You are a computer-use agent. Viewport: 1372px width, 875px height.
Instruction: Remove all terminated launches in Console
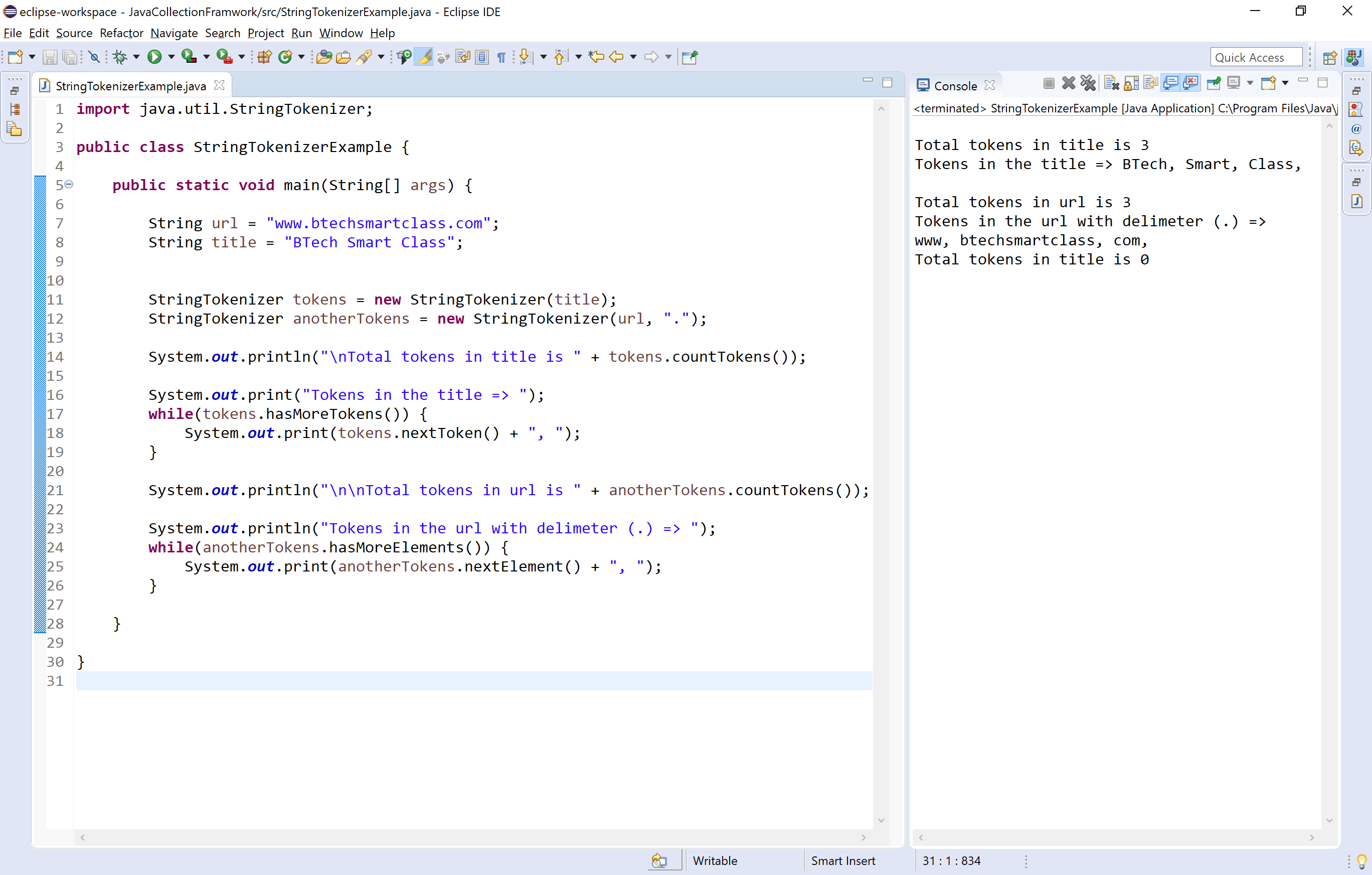tap(1088, 83)
